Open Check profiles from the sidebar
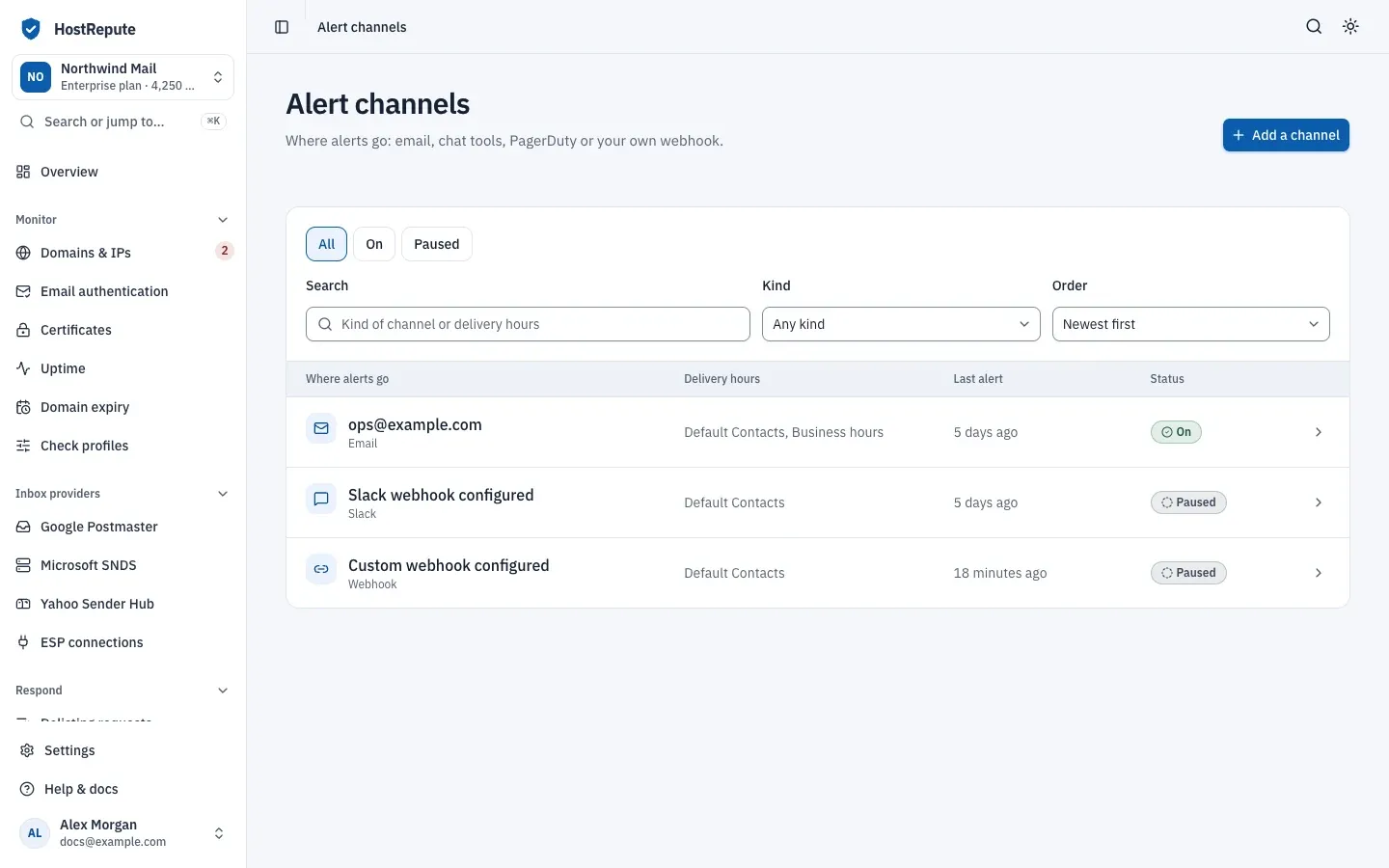 coord(123,446)
